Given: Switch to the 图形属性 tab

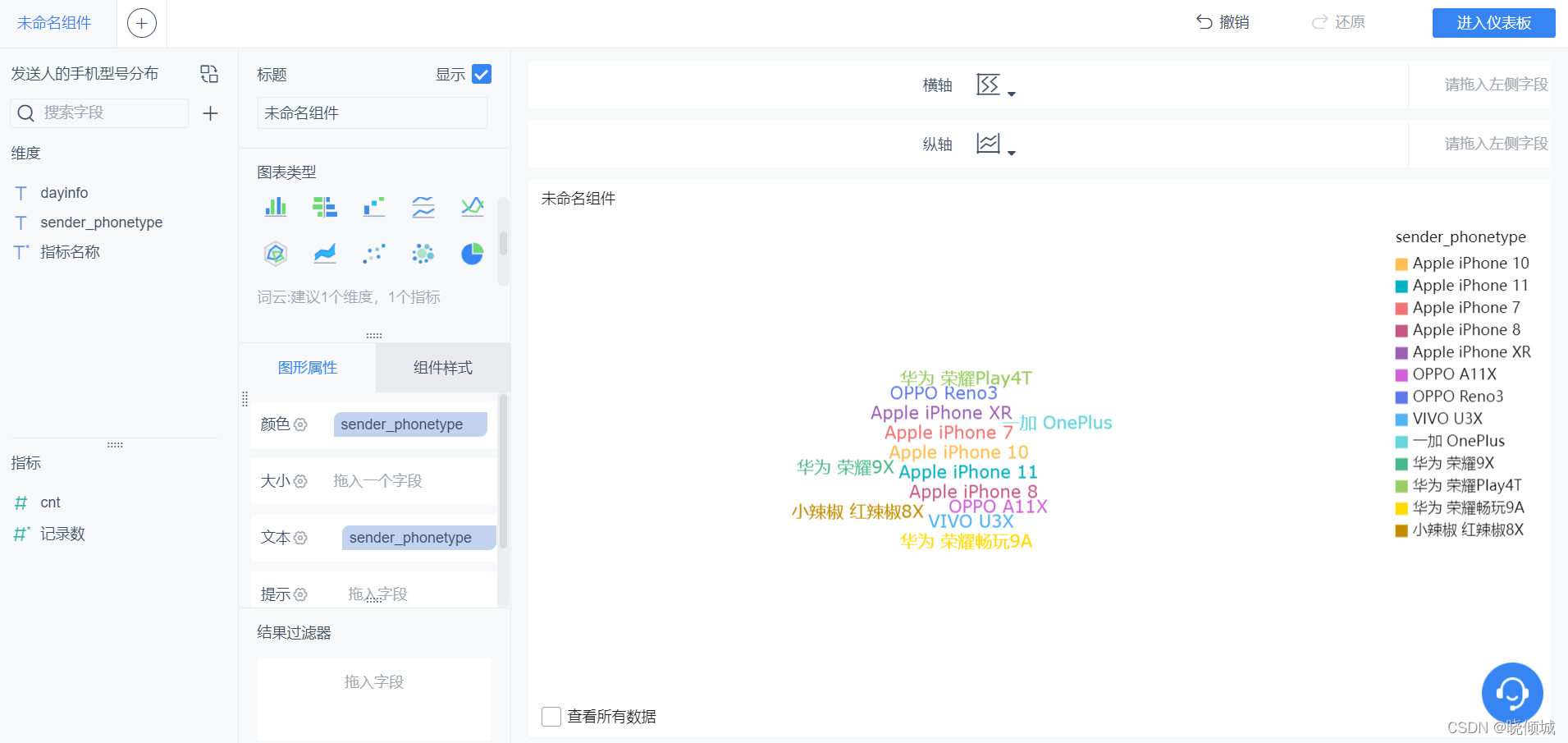Looking at the screenshot, I should [x=308, y=368].
